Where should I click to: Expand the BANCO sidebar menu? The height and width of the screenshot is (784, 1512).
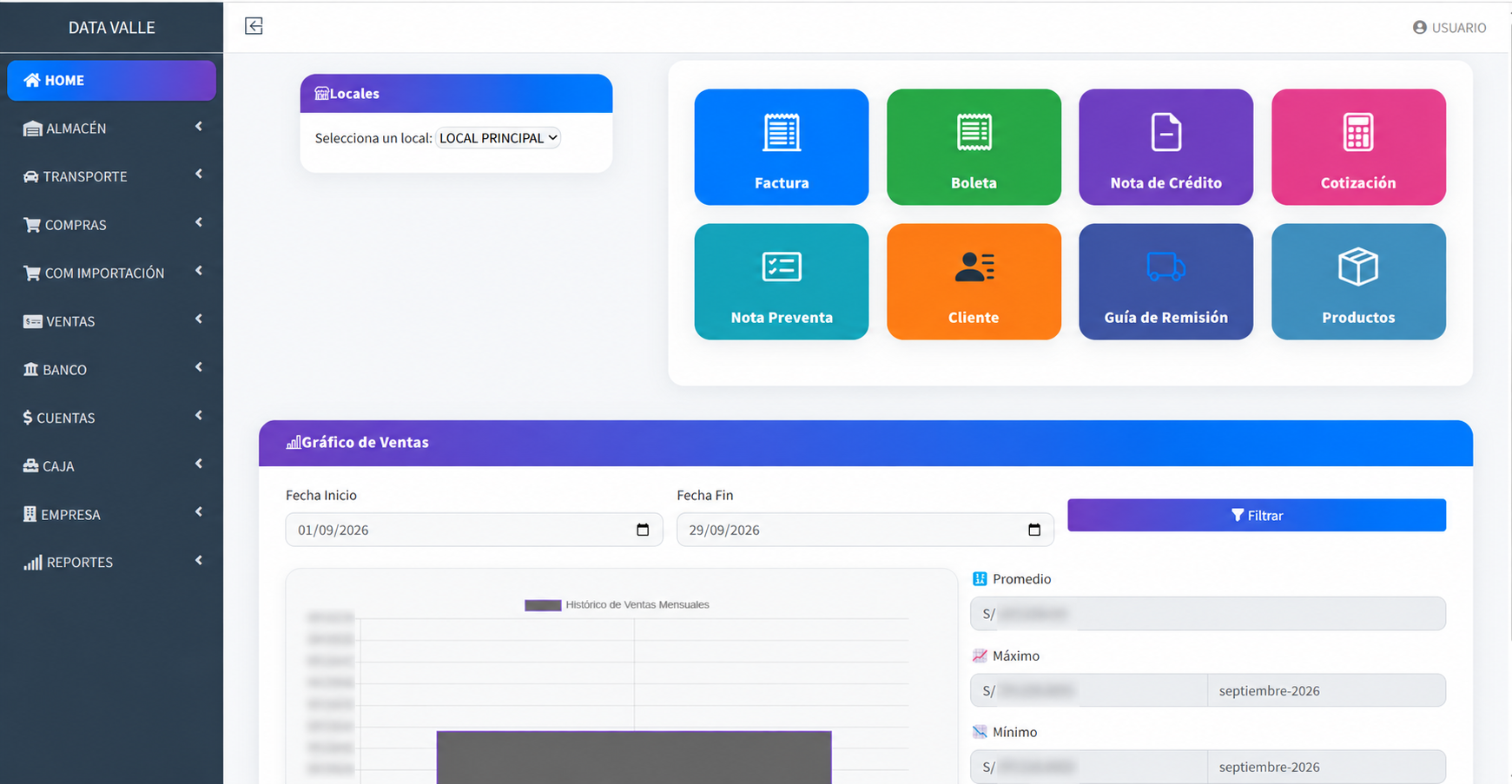(111, 369)
